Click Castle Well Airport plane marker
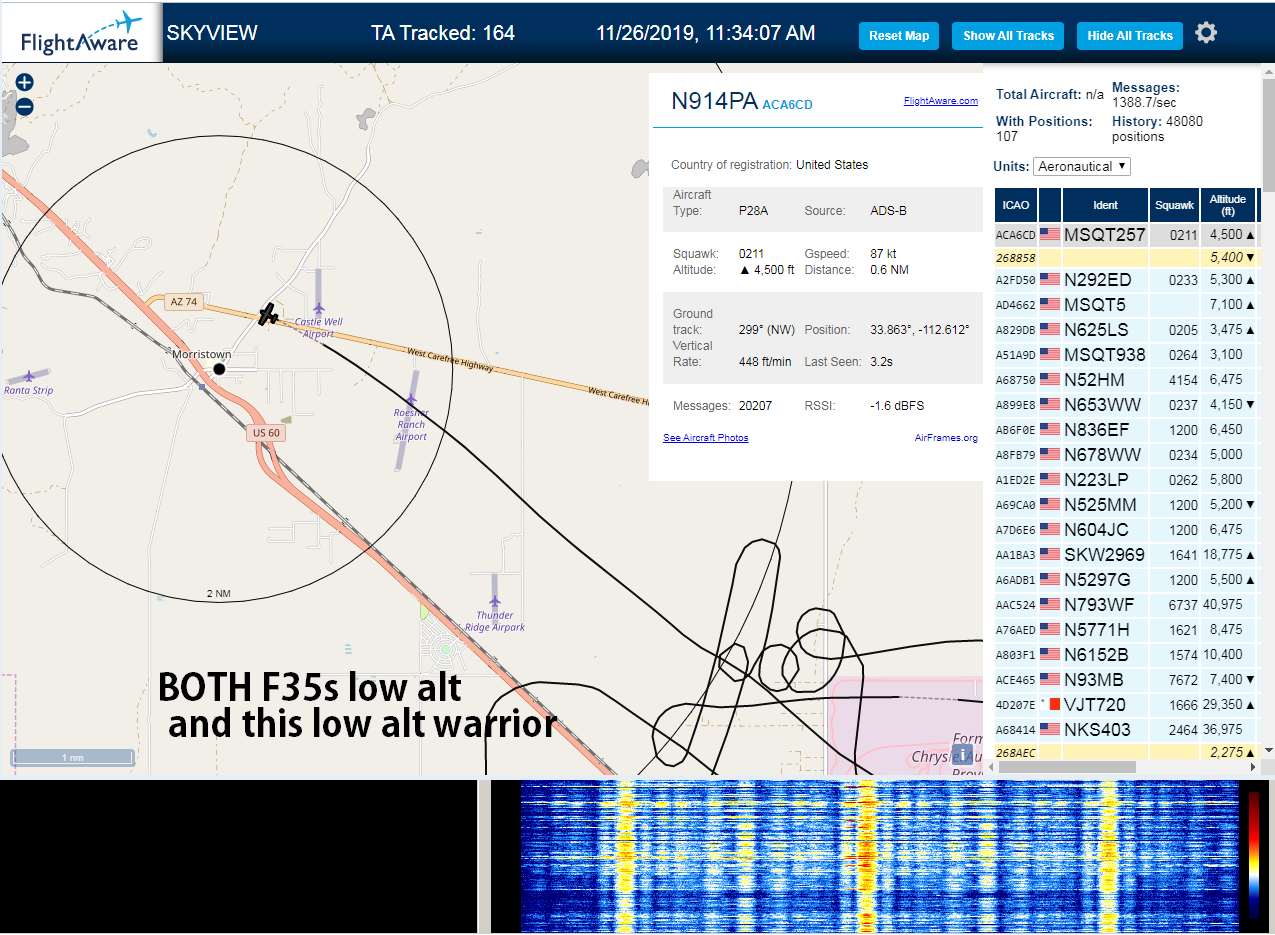 tap(318, 309)
